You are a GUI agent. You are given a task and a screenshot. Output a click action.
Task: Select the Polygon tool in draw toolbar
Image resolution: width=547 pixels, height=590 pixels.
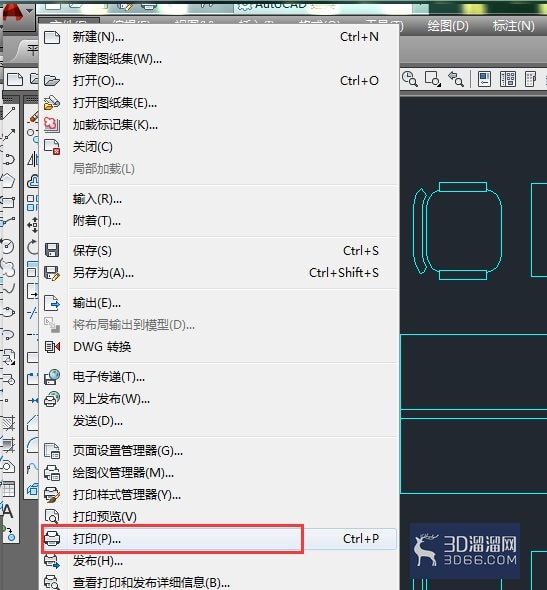point(9,180)
